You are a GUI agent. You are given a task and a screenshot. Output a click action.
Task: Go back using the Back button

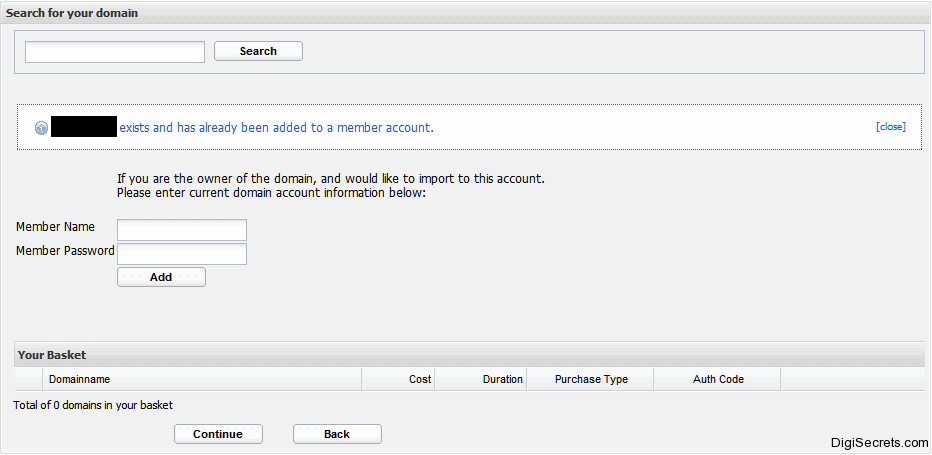tap(337, 434)
